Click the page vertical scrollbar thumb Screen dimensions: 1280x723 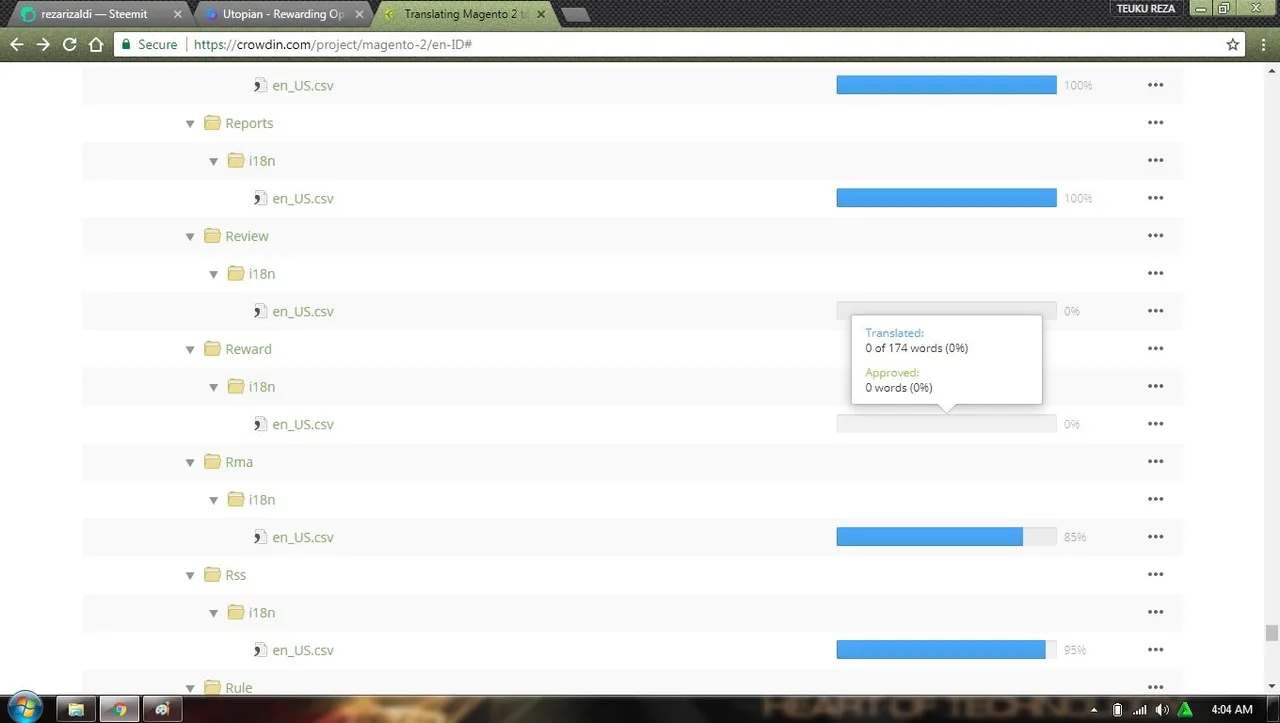(x=1272, y=633)
